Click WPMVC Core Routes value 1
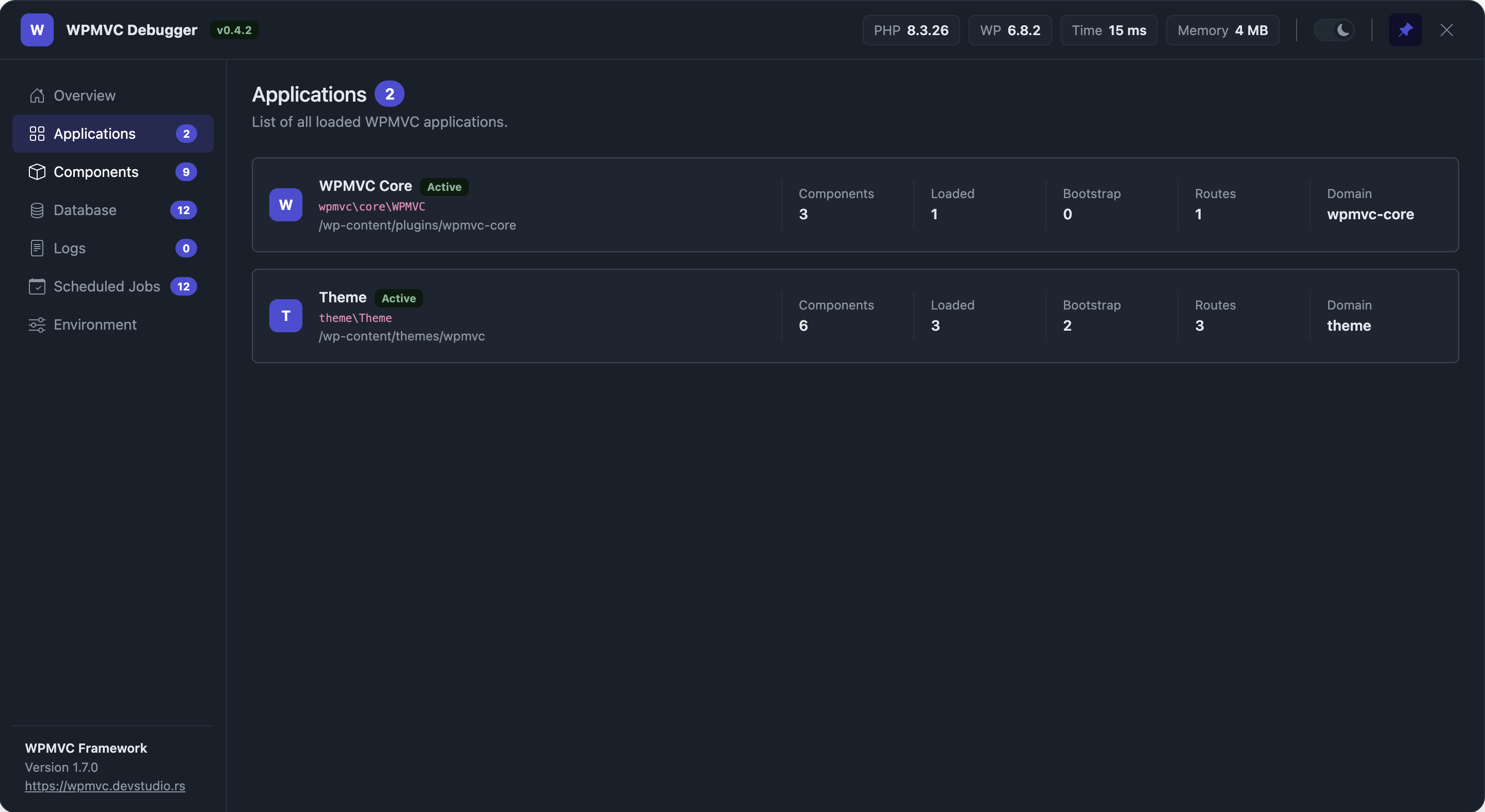1485x812 pixels. tap(1198, 215)
